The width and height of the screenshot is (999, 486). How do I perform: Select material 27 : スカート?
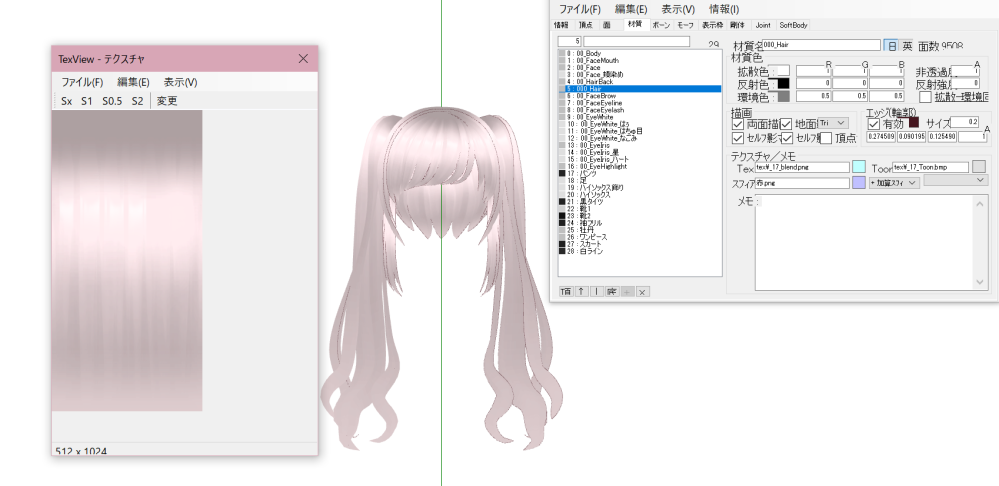[640, 244]
